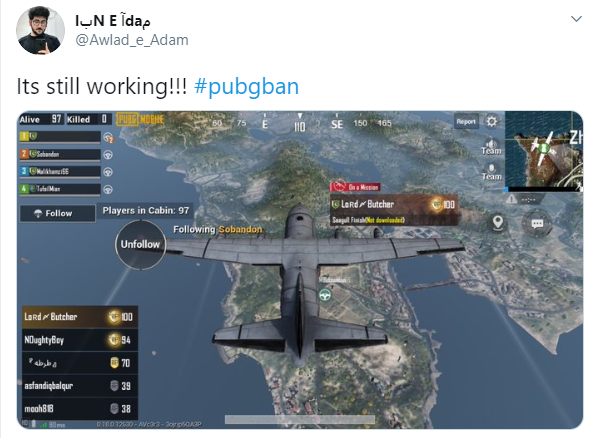This screenshot has width=599, height=438.
Task: Click the steering wheel icon beside TufailMian
Action: (x=108, y=189)
